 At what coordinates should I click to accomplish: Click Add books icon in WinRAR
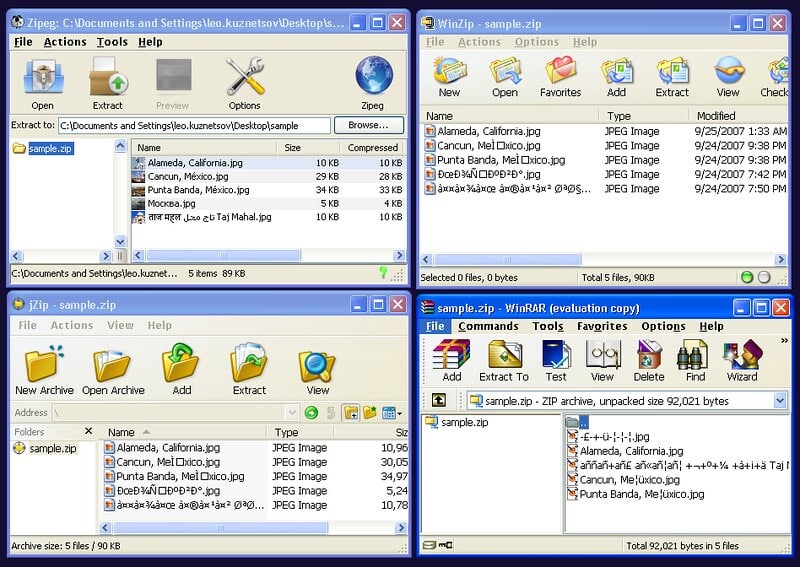[x=451, y=354]
